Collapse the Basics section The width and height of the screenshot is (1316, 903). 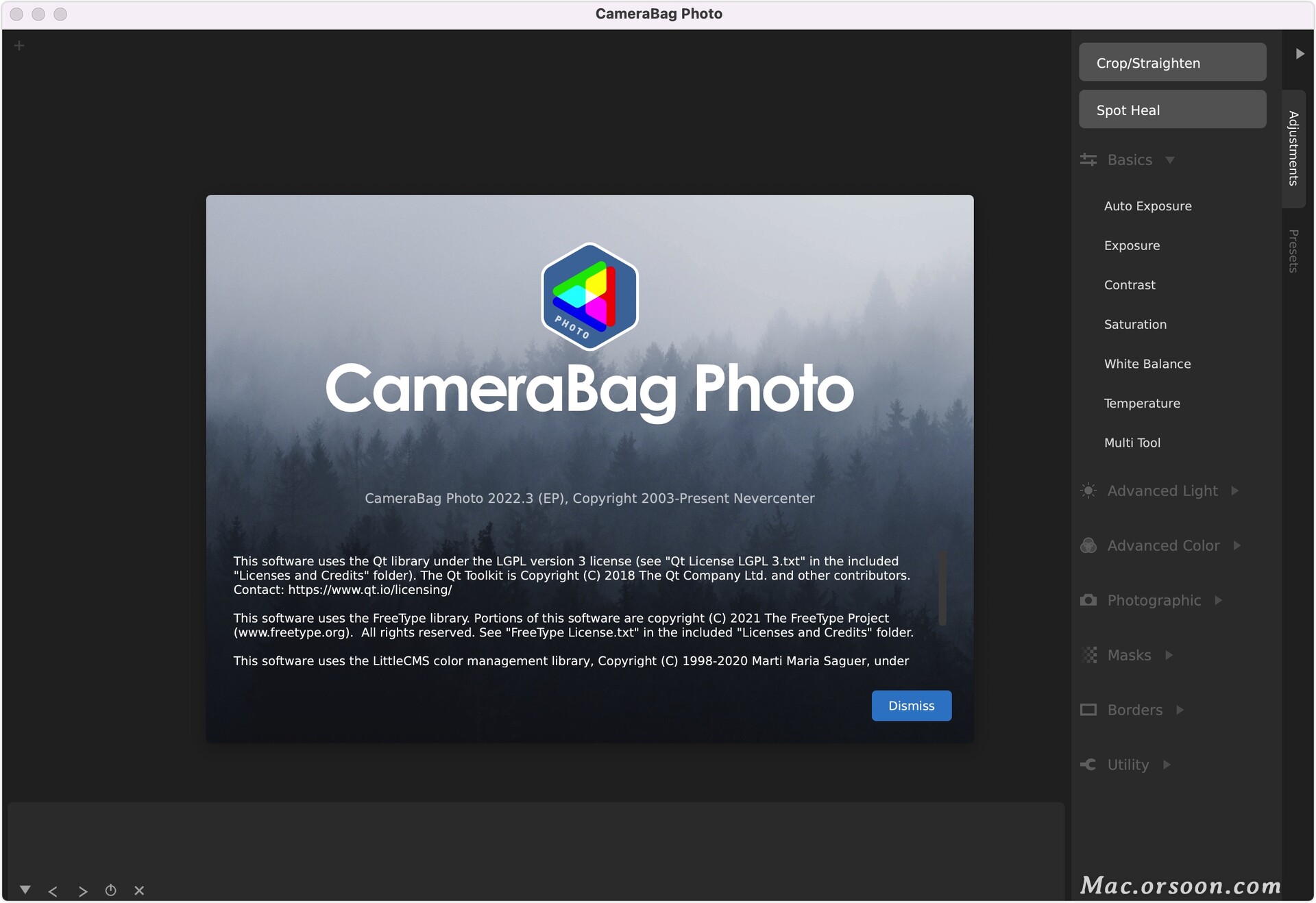coord(1170,160)
